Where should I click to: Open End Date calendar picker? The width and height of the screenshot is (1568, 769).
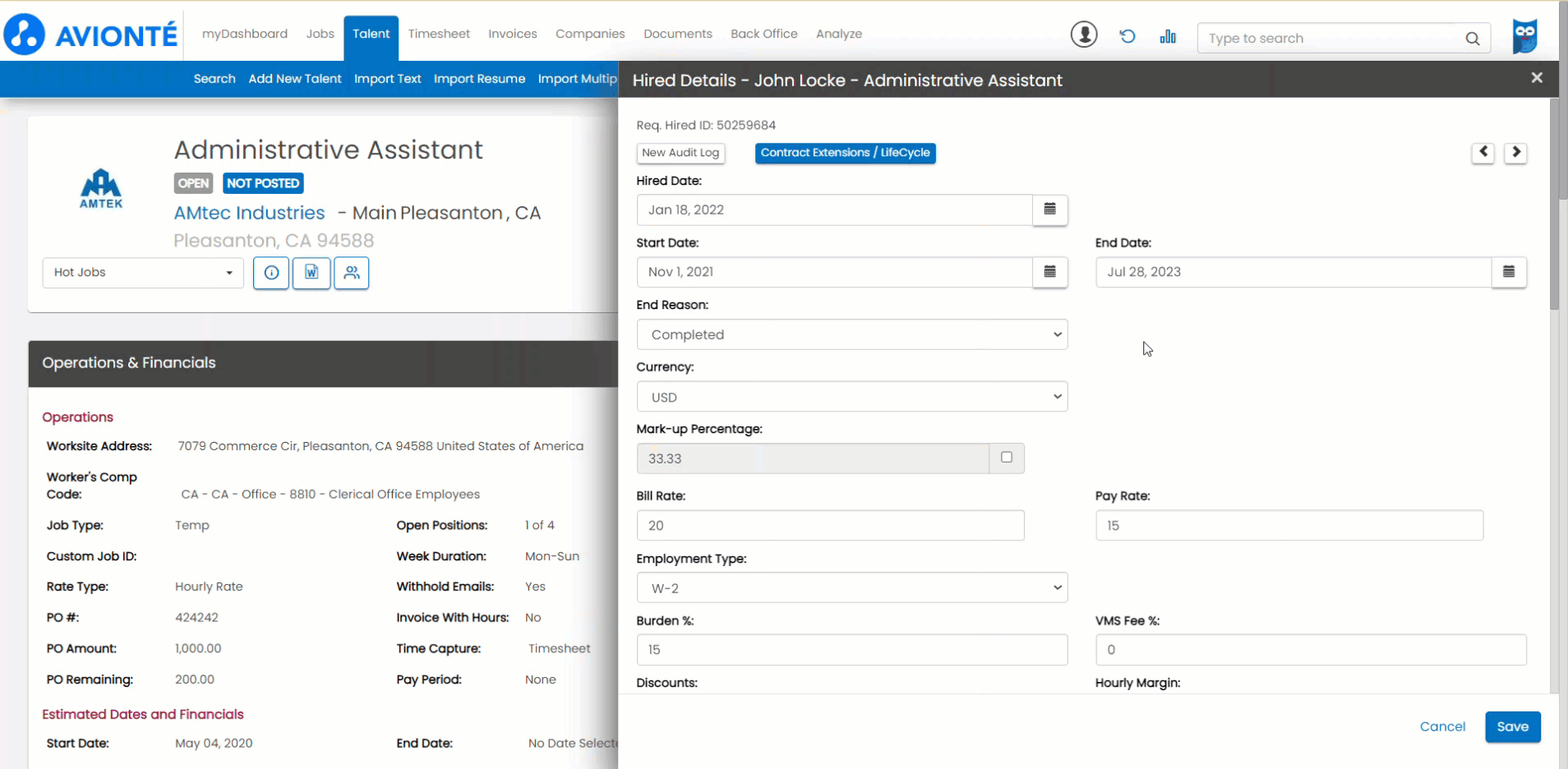[x=1509, y=272]
